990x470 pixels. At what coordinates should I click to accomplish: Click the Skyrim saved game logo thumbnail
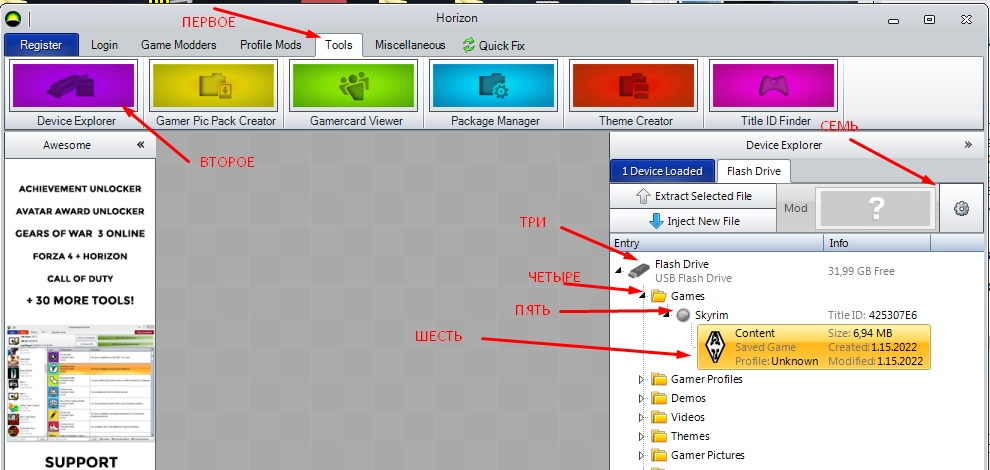(x=715, y=347)
